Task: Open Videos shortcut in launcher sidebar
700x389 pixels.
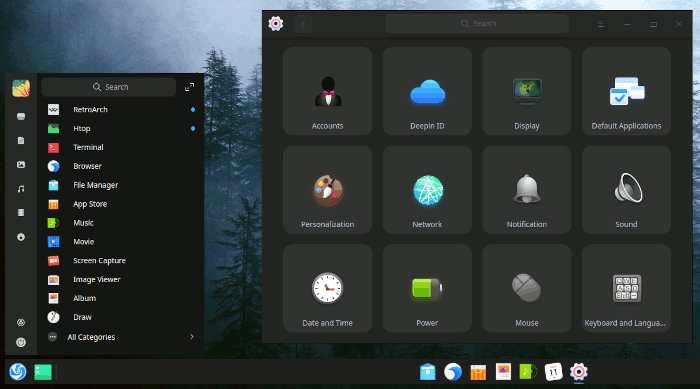Action: click(21, 213)
